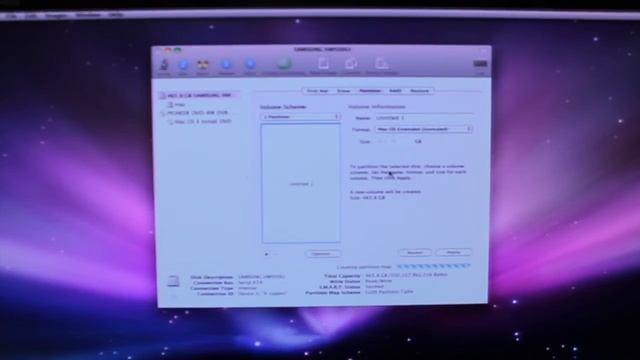The image size is (640, 360).
Task: Select the Partition tab
Action: point(370,91)
